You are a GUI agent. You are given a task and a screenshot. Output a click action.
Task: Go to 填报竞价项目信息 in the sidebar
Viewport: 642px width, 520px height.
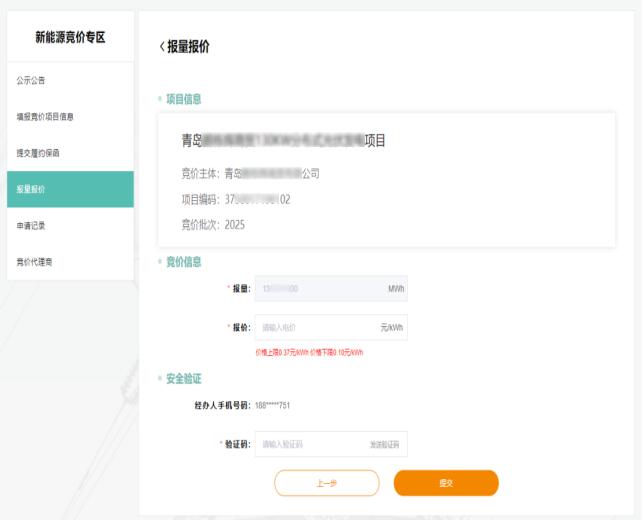[45, 117]
